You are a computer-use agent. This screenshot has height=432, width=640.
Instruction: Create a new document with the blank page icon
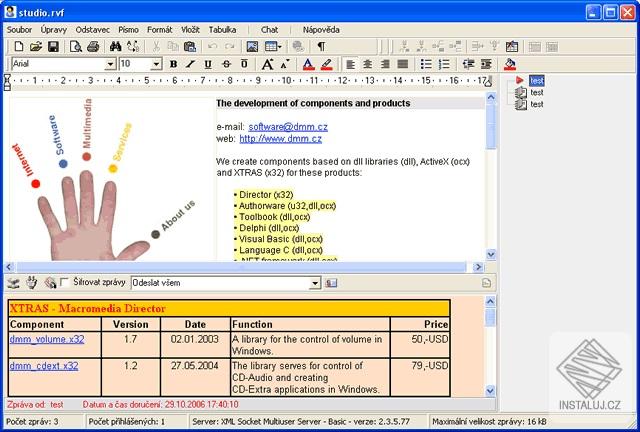[18, 47]
